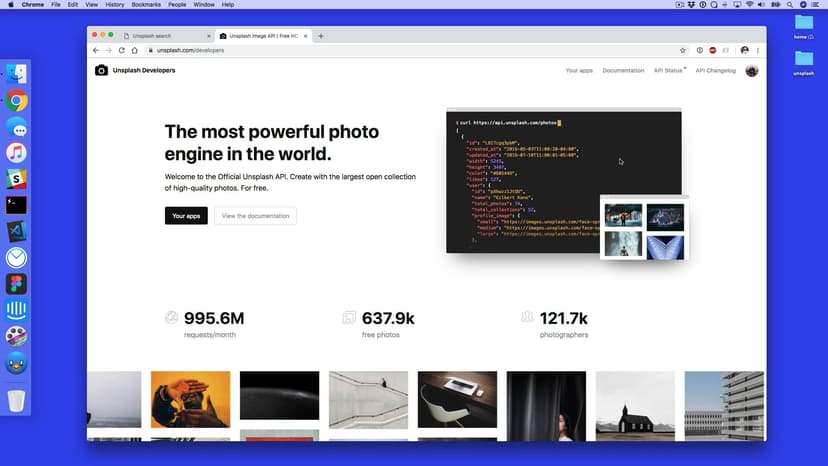Open the black church photo thumbnail
The width and height of the screenshot is (828, 466).
[x=635, y=406]
